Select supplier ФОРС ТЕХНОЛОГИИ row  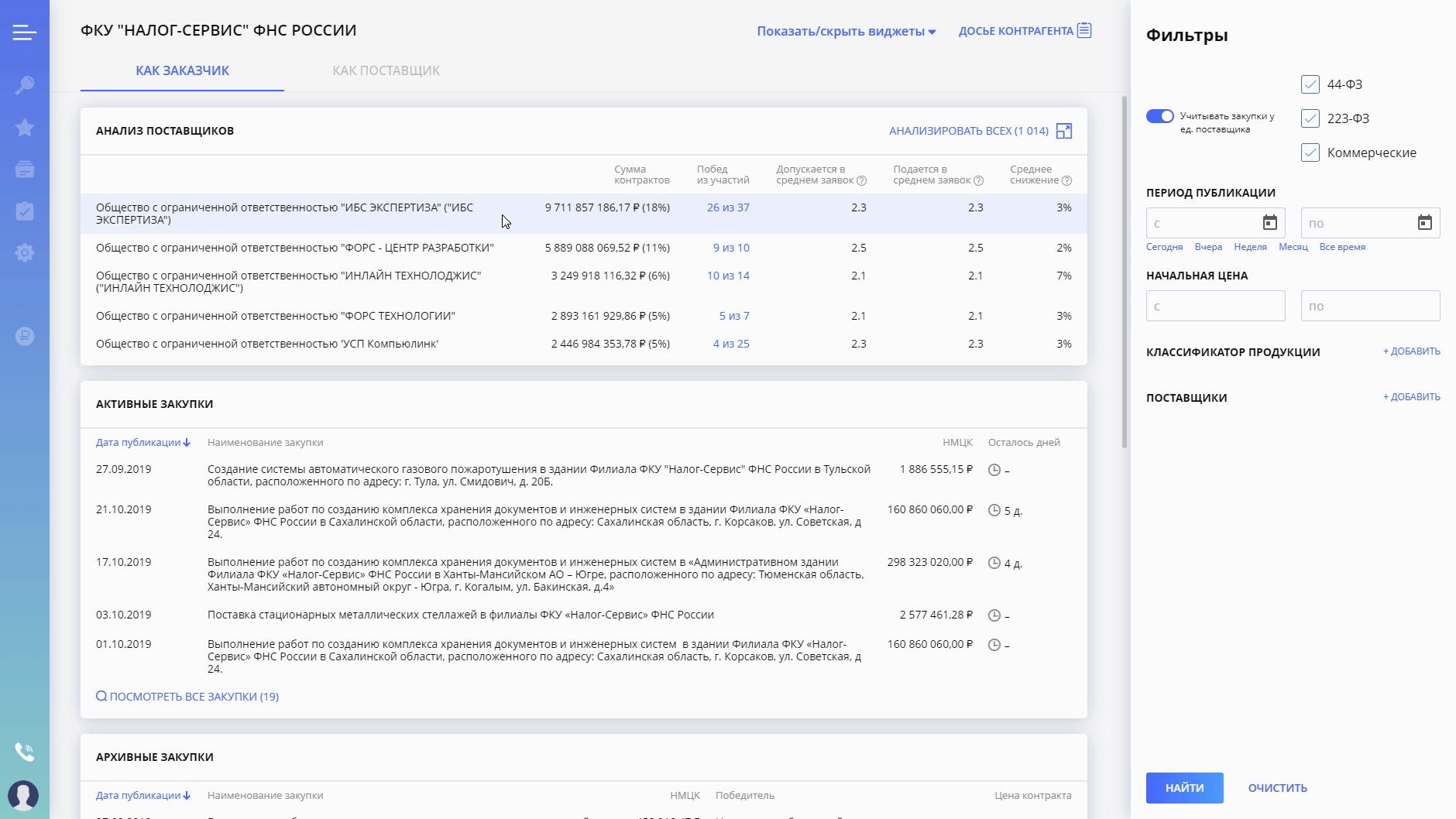[584, 316]
